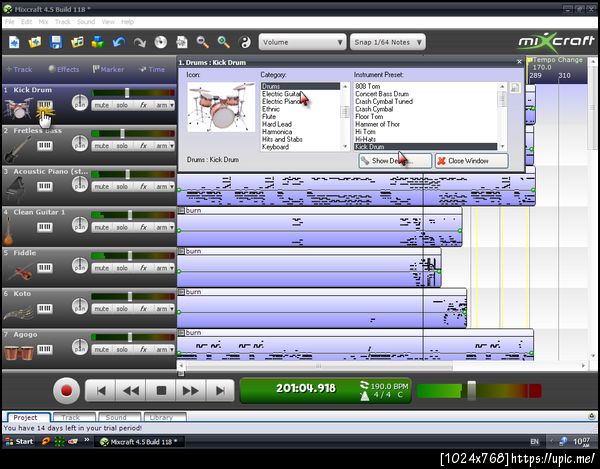
Task: Undo last action with the blue arrow
Action: (119, 42)
